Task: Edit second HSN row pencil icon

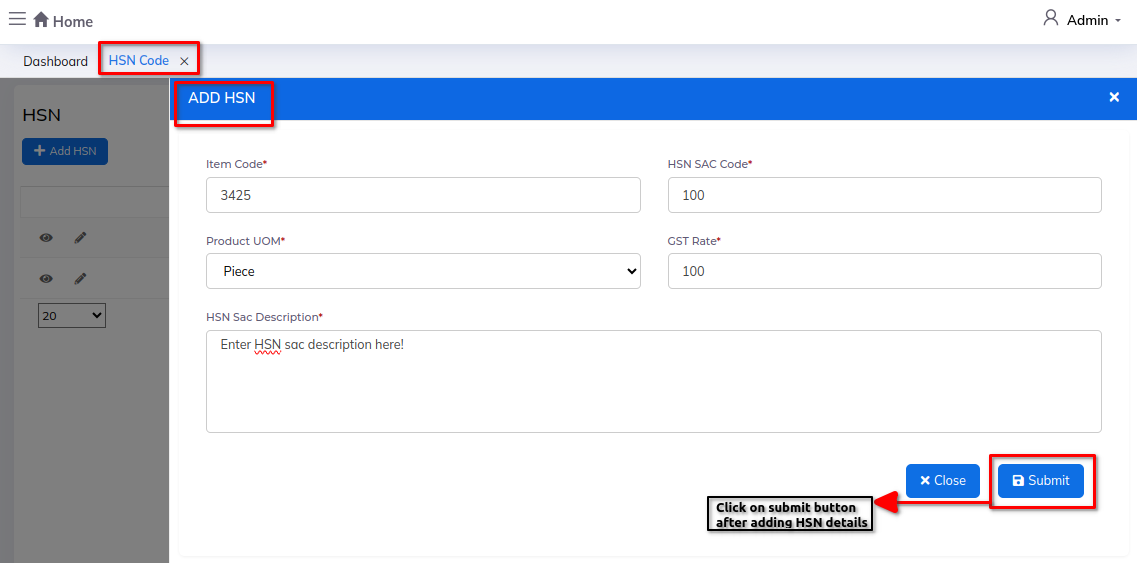Action: 80,278
